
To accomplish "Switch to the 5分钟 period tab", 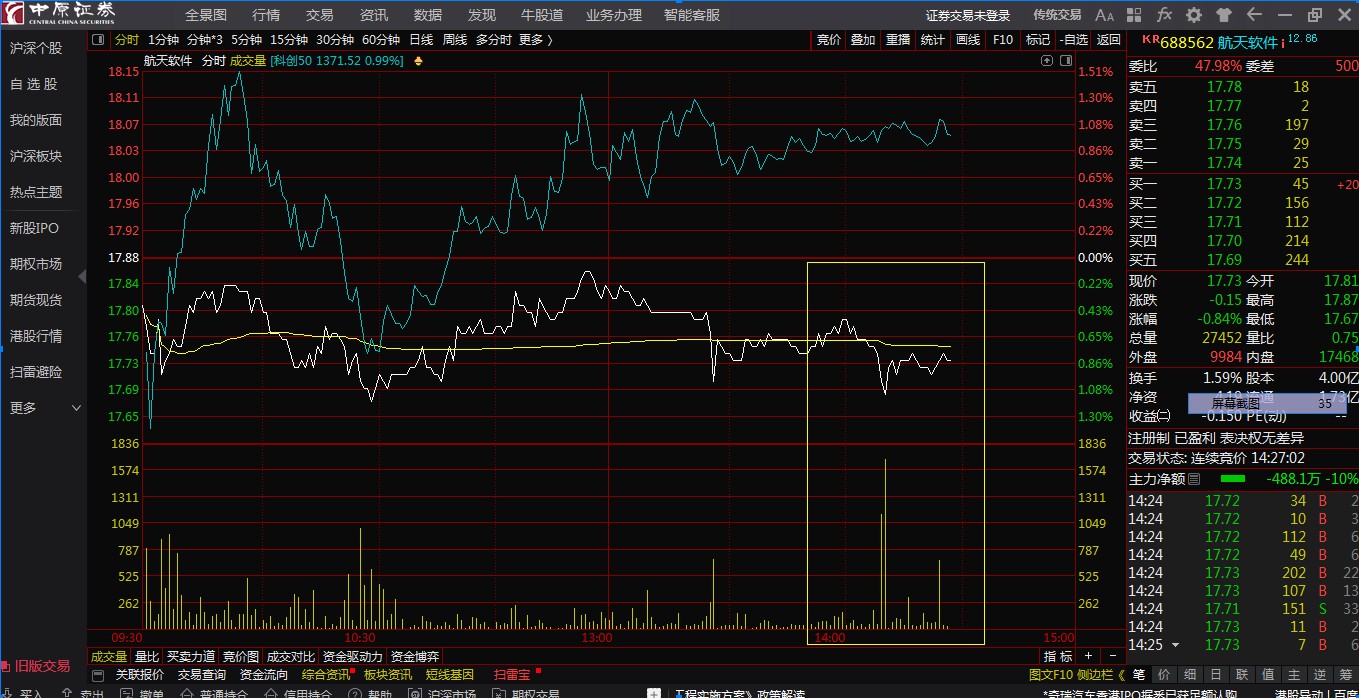I will tap(246, 40).
